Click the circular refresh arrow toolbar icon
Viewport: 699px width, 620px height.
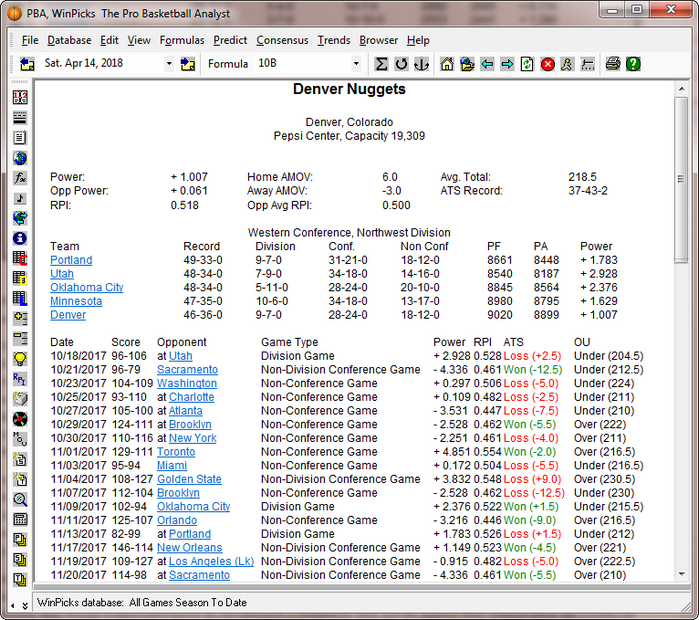pos(401,64)
